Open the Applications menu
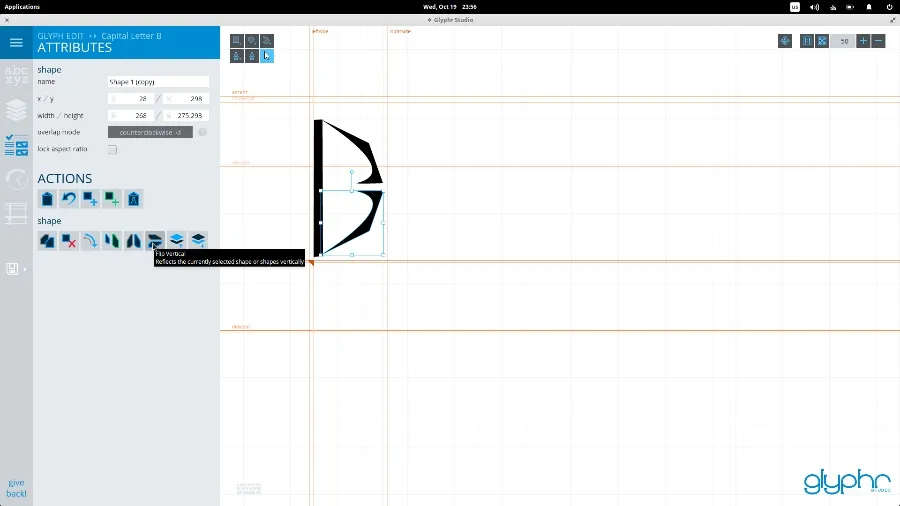 23,6
